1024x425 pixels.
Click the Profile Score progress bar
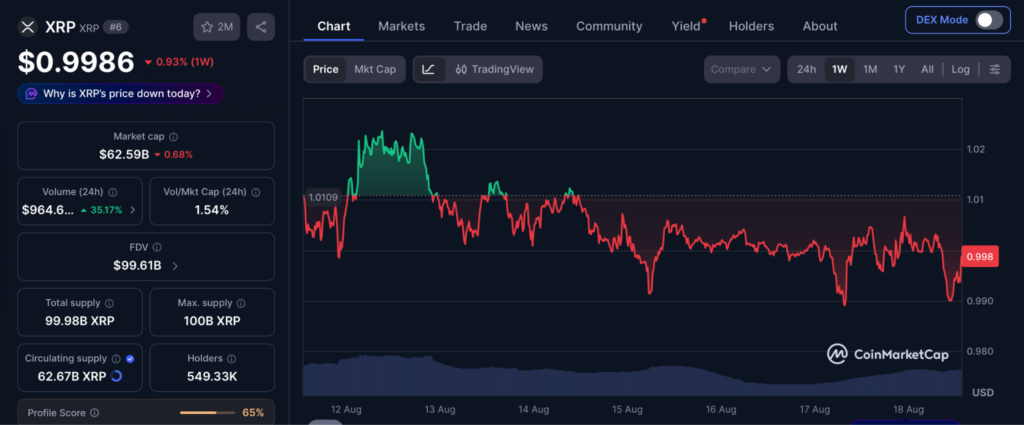(x=207, y=413)
